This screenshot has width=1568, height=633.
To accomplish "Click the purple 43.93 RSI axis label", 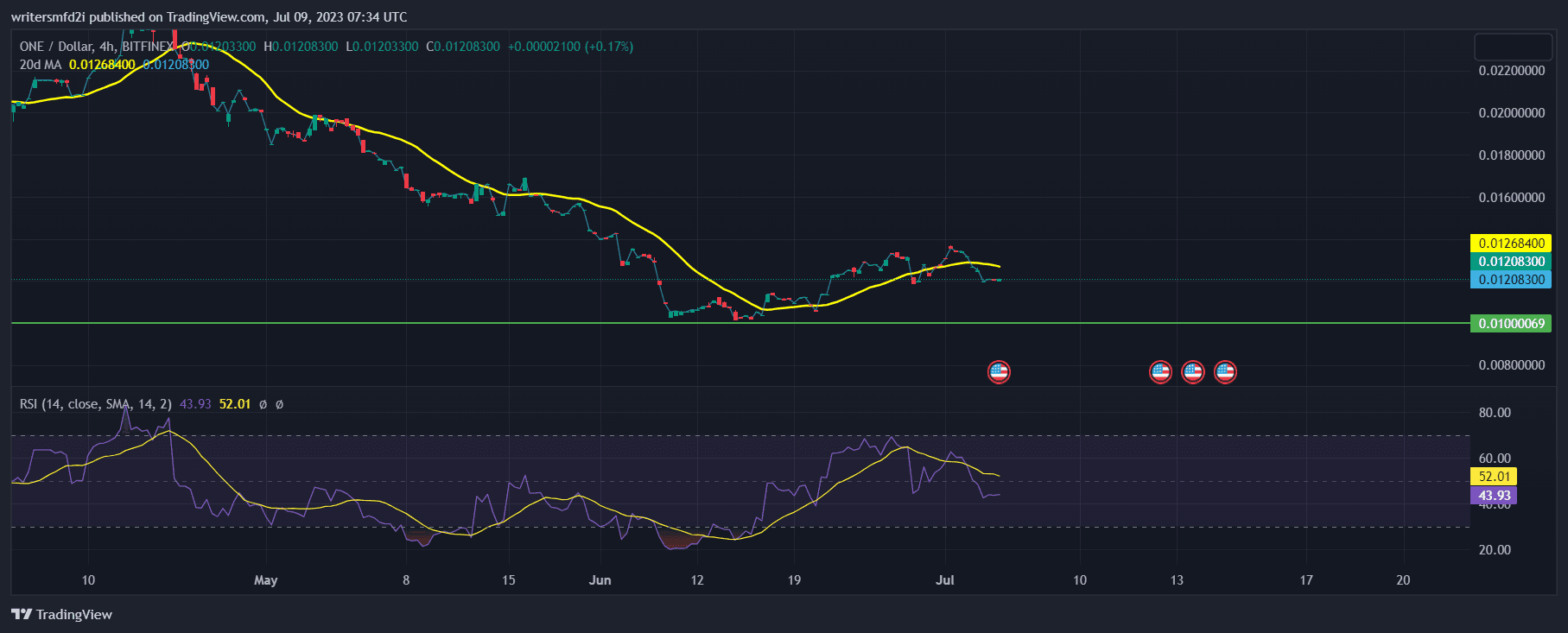I will 1494,496.
